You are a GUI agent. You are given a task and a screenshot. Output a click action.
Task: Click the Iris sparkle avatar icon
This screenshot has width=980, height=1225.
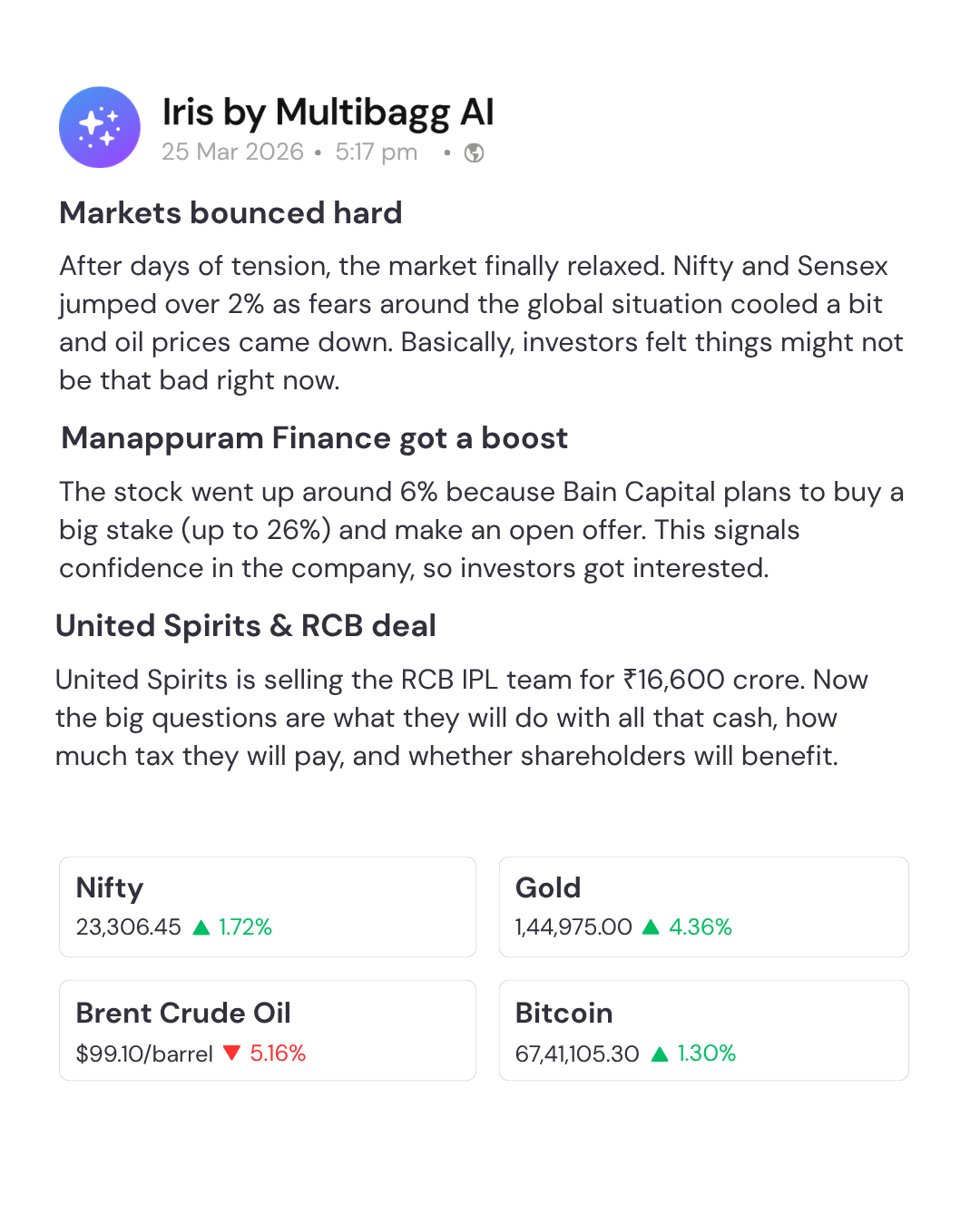(100, 127)
